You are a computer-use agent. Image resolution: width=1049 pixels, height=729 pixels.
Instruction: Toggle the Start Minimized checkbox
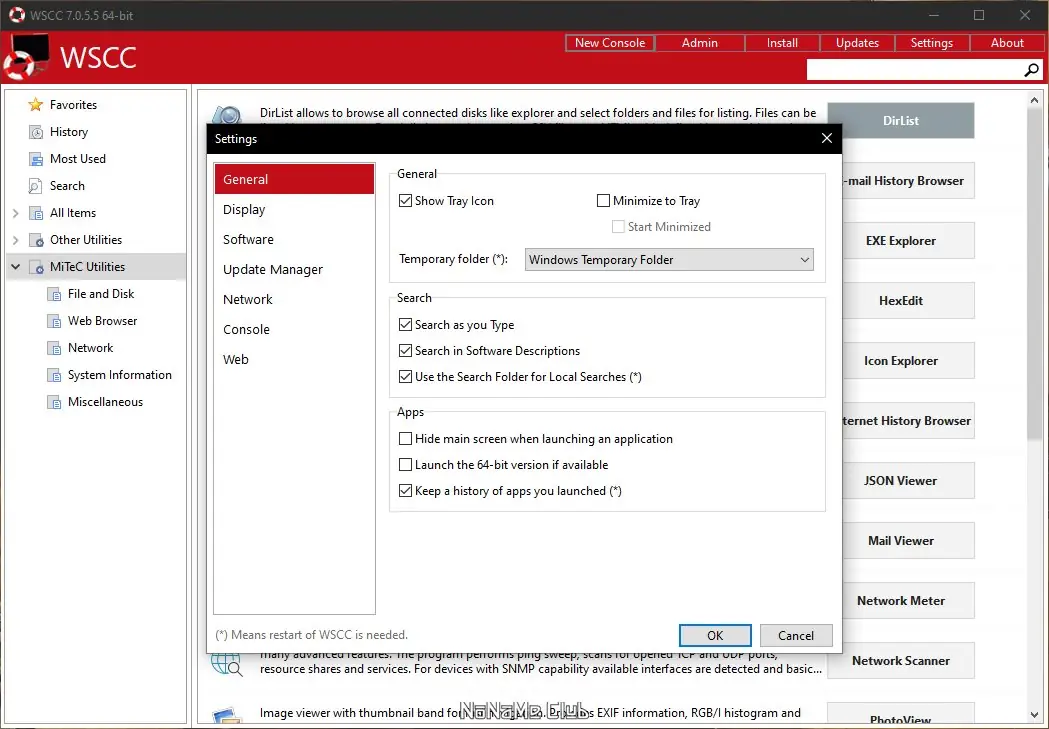click(618, 227)
